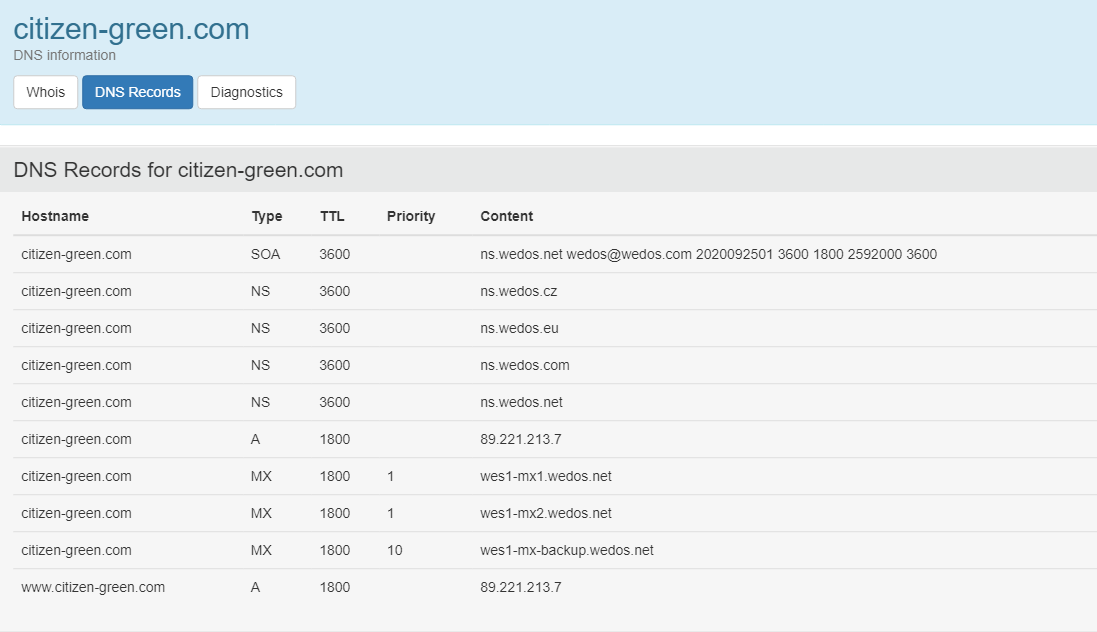Click the A type for citizen-green.com

(255, 440)
